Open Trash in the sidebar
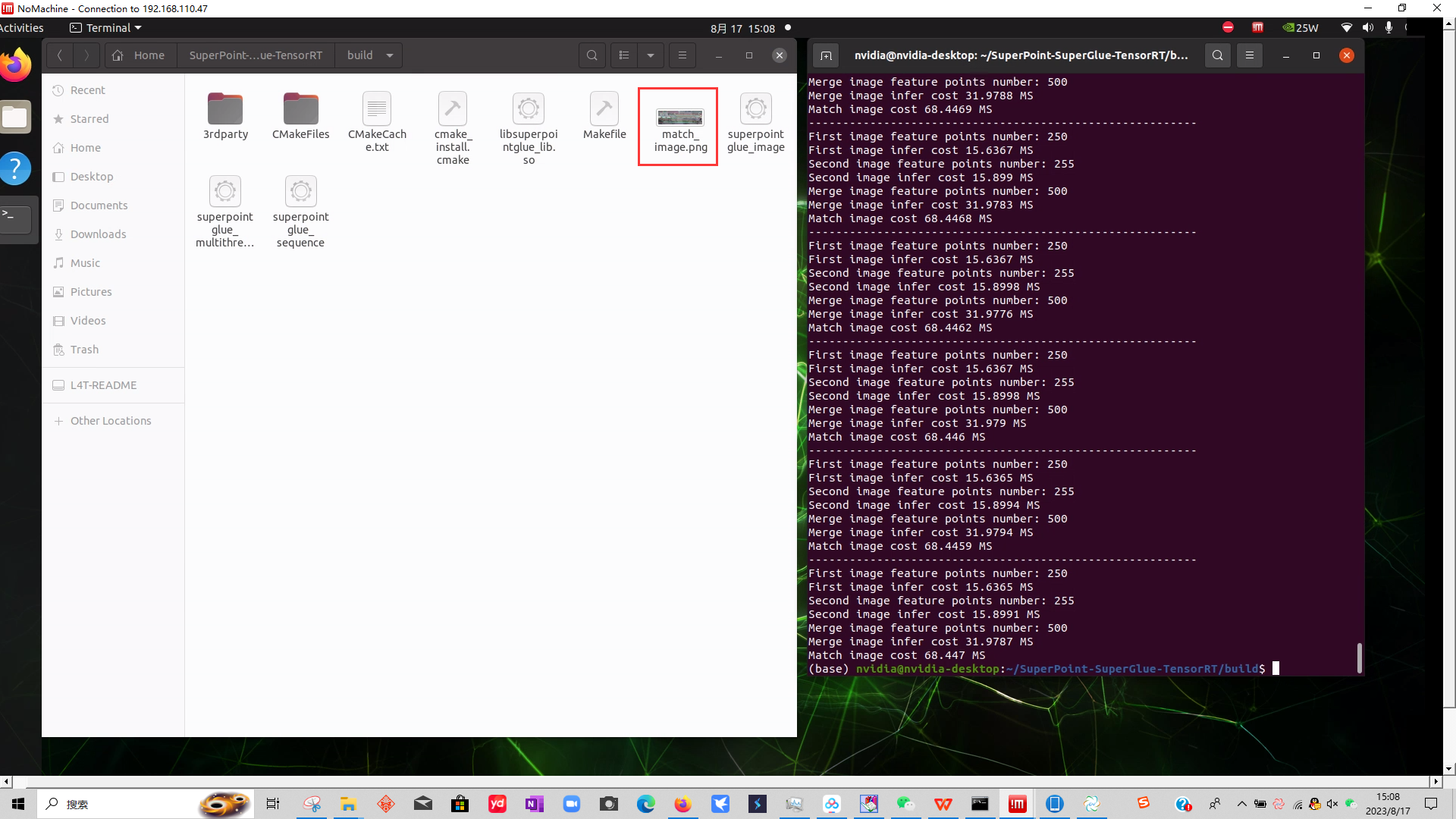This screenshot has width=1456, height=819. (84, 350)
